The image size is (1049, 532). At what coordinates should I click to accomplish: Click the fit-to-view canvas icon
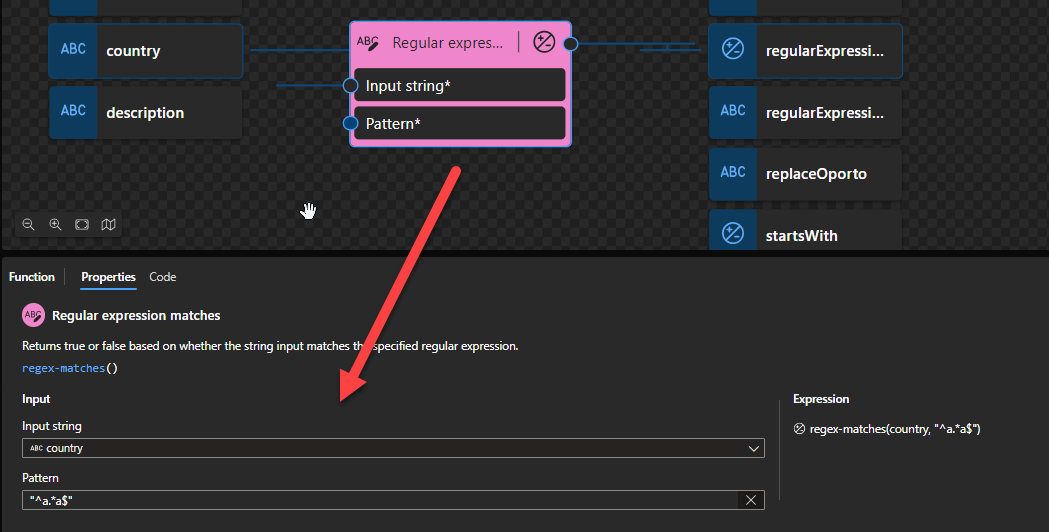pyautogui.click(x=82, y=225)
